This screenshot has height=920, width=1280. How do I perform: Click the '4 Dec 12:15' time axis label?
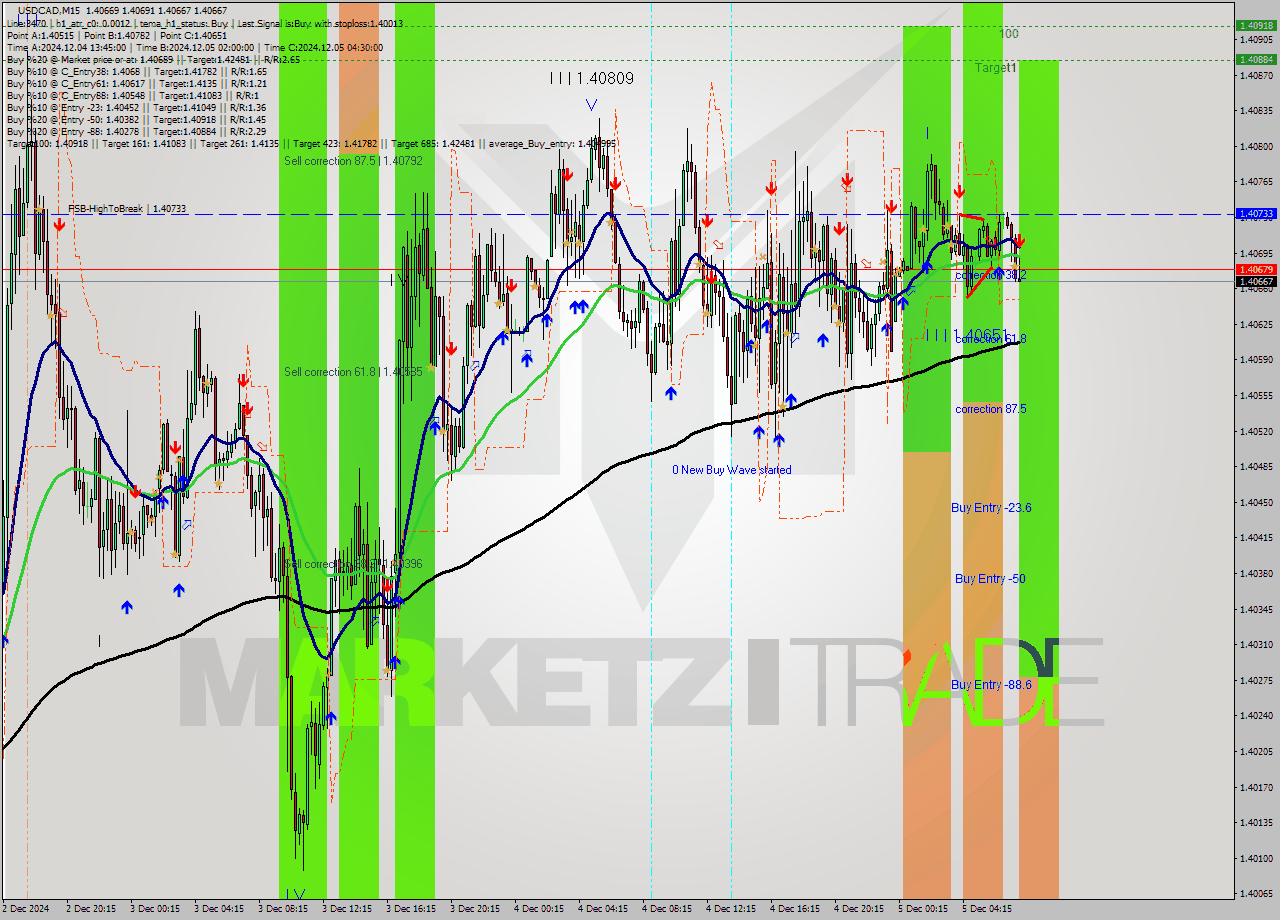[x=731, y=909]
